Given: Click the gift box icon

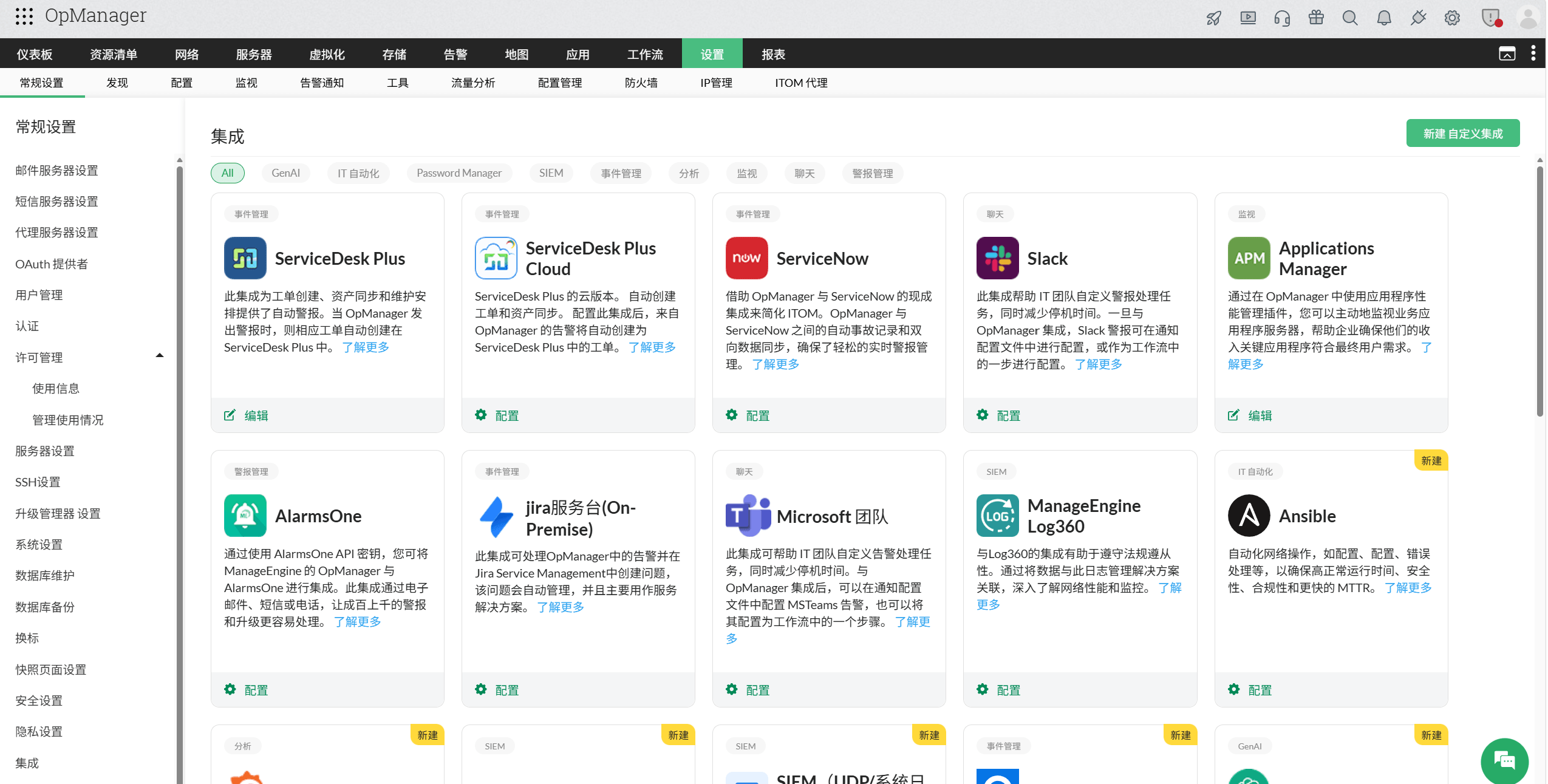Looking at the screenshot, I should (1316, 18).
